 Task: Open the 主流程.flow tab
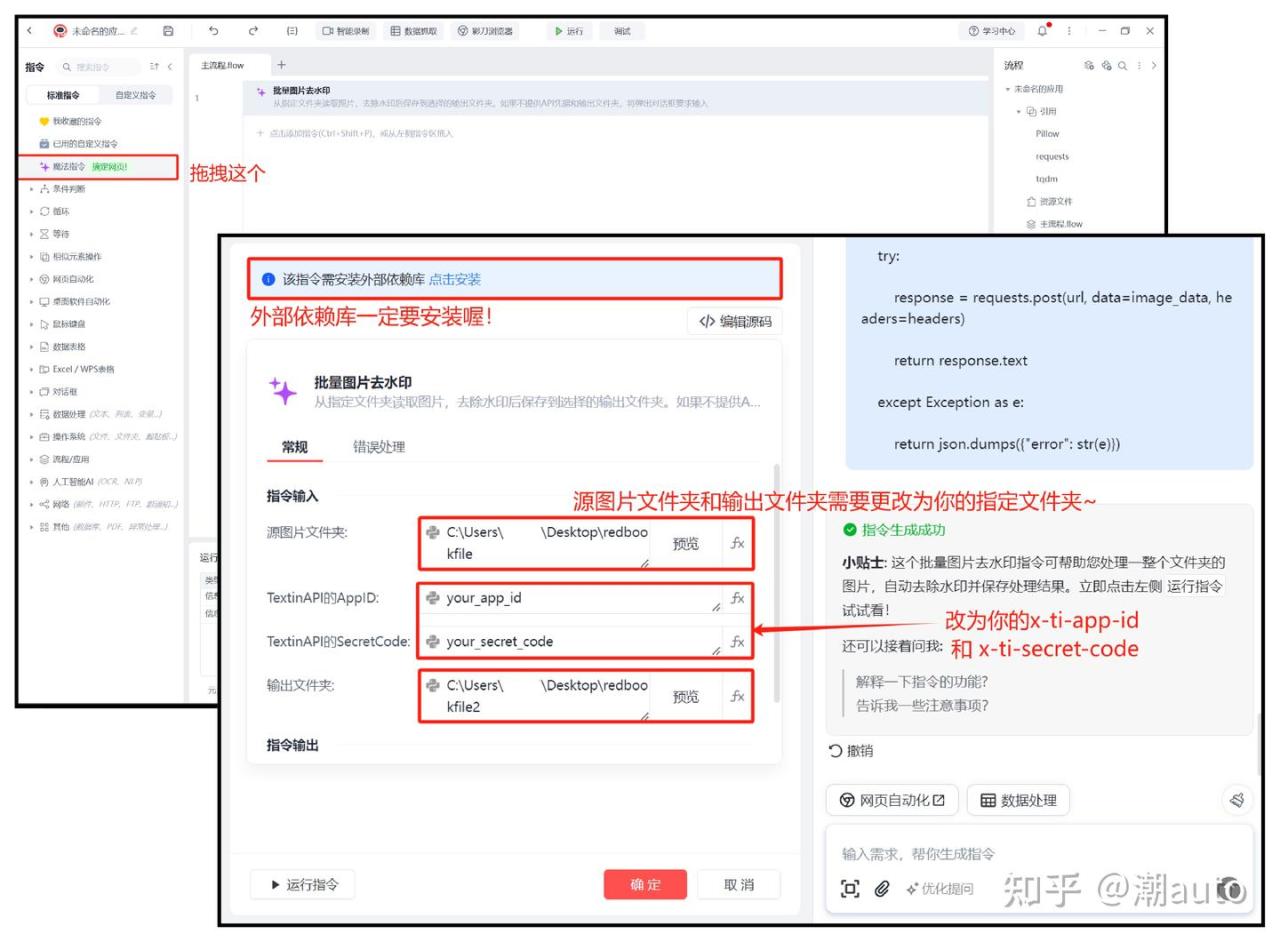pos(222,66)
